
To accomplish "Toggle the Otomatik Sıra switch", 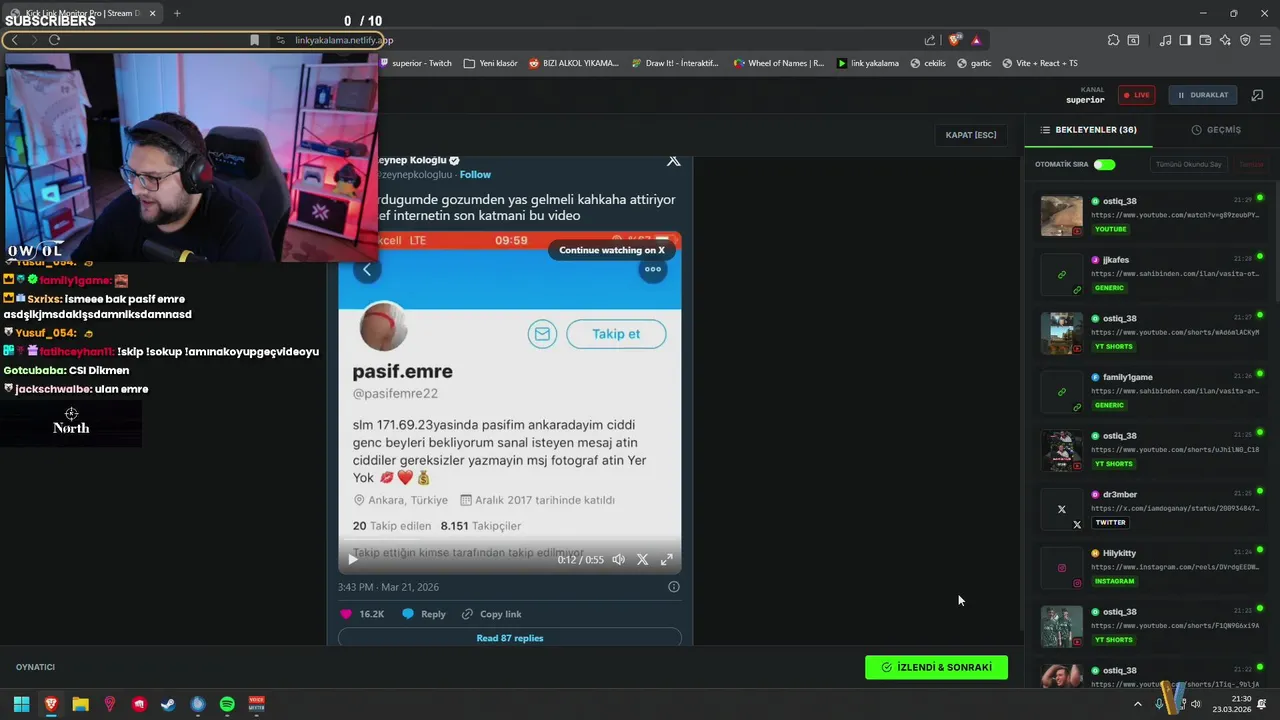I will coord(1104,164).
